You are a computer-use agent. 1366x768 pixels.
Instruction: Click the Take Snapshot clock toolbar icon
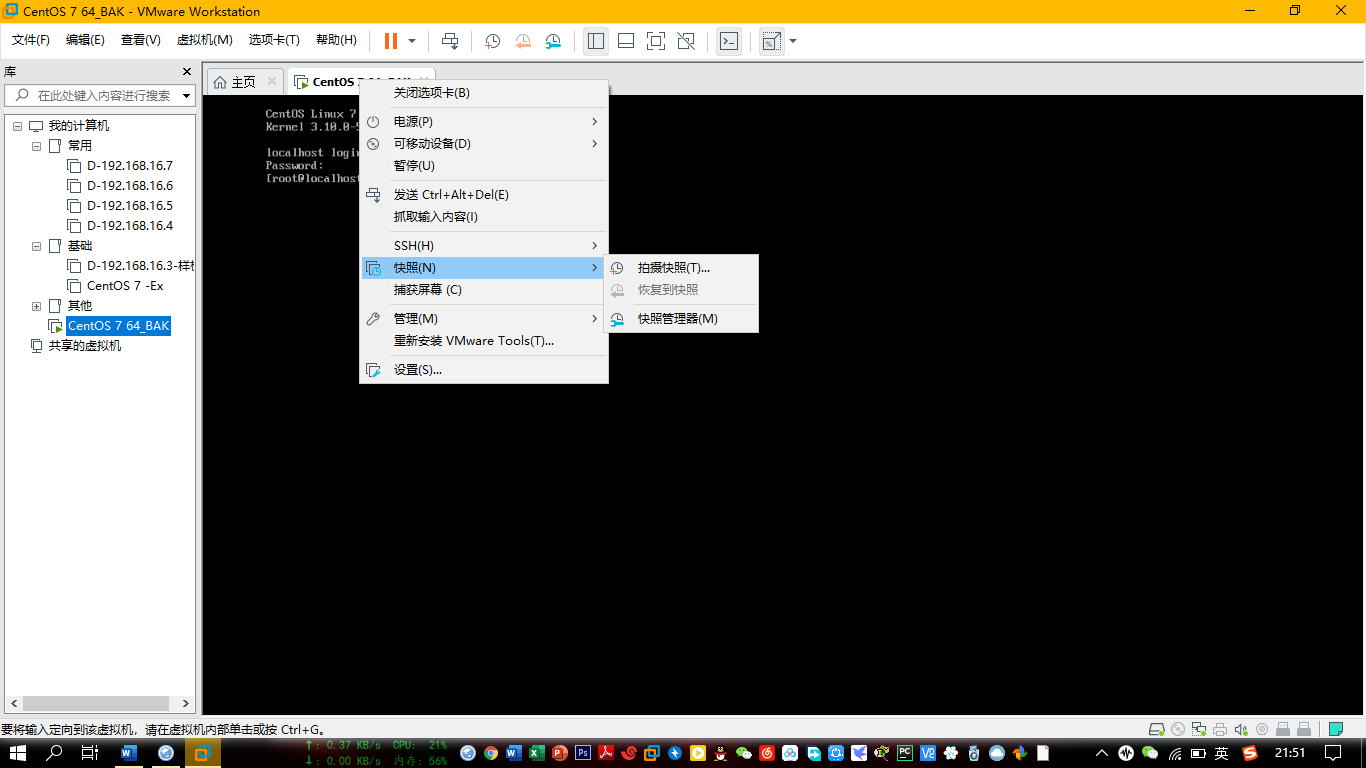493,41
